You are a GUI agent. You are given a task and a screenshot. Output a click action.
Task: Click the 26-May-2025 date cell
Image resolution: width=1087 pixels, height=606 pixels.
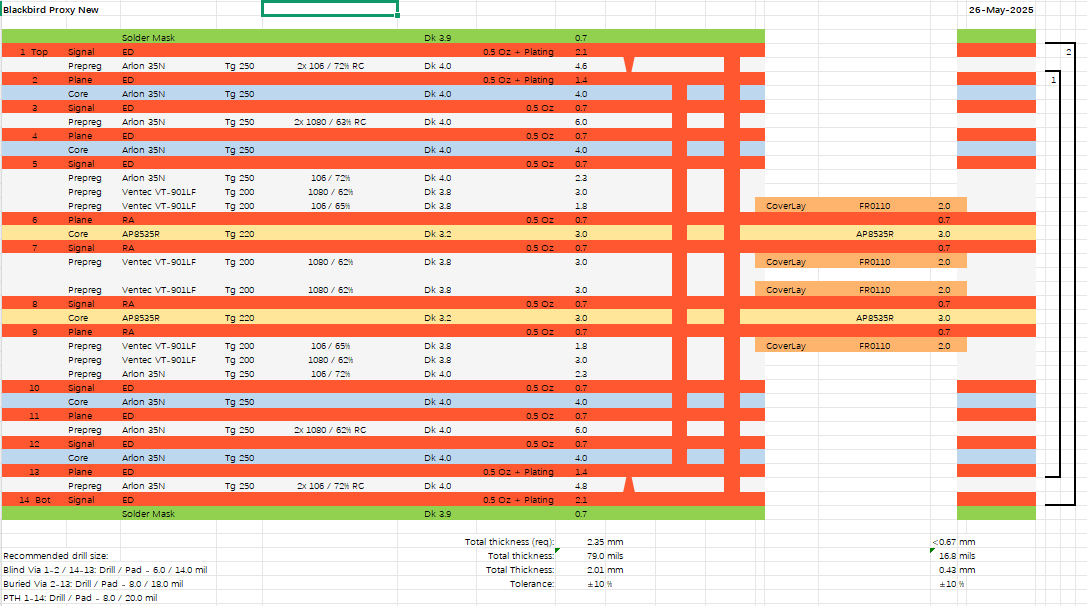[1000, 9]
